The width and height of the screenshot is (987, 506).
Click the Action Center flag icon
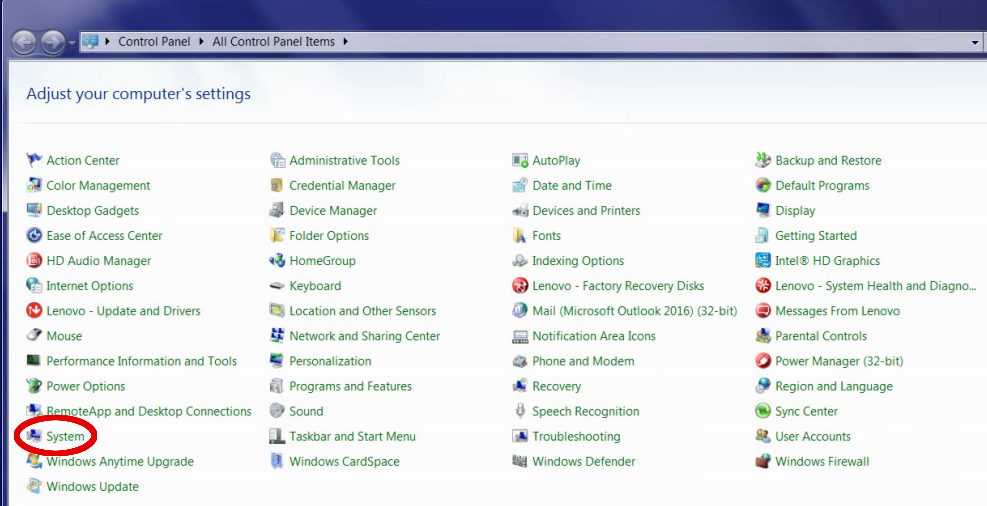34,161
